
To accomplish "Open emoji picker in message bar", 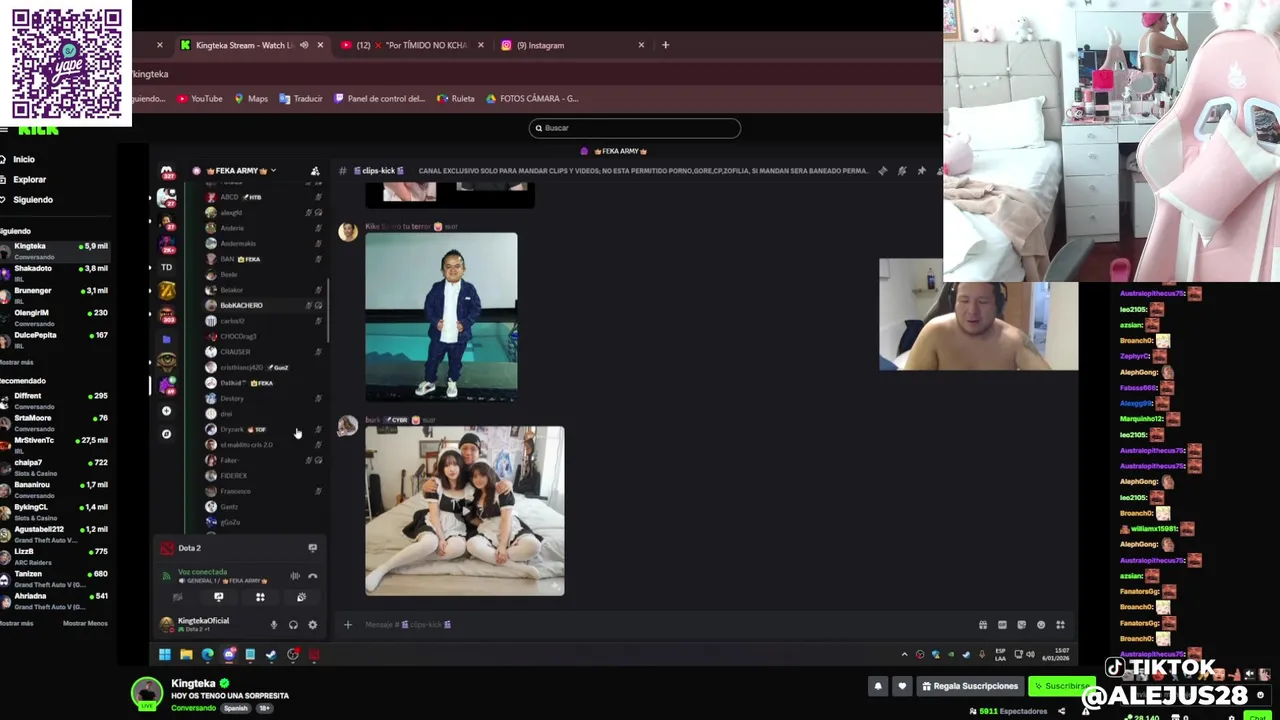I will (x=1041, y=625).
